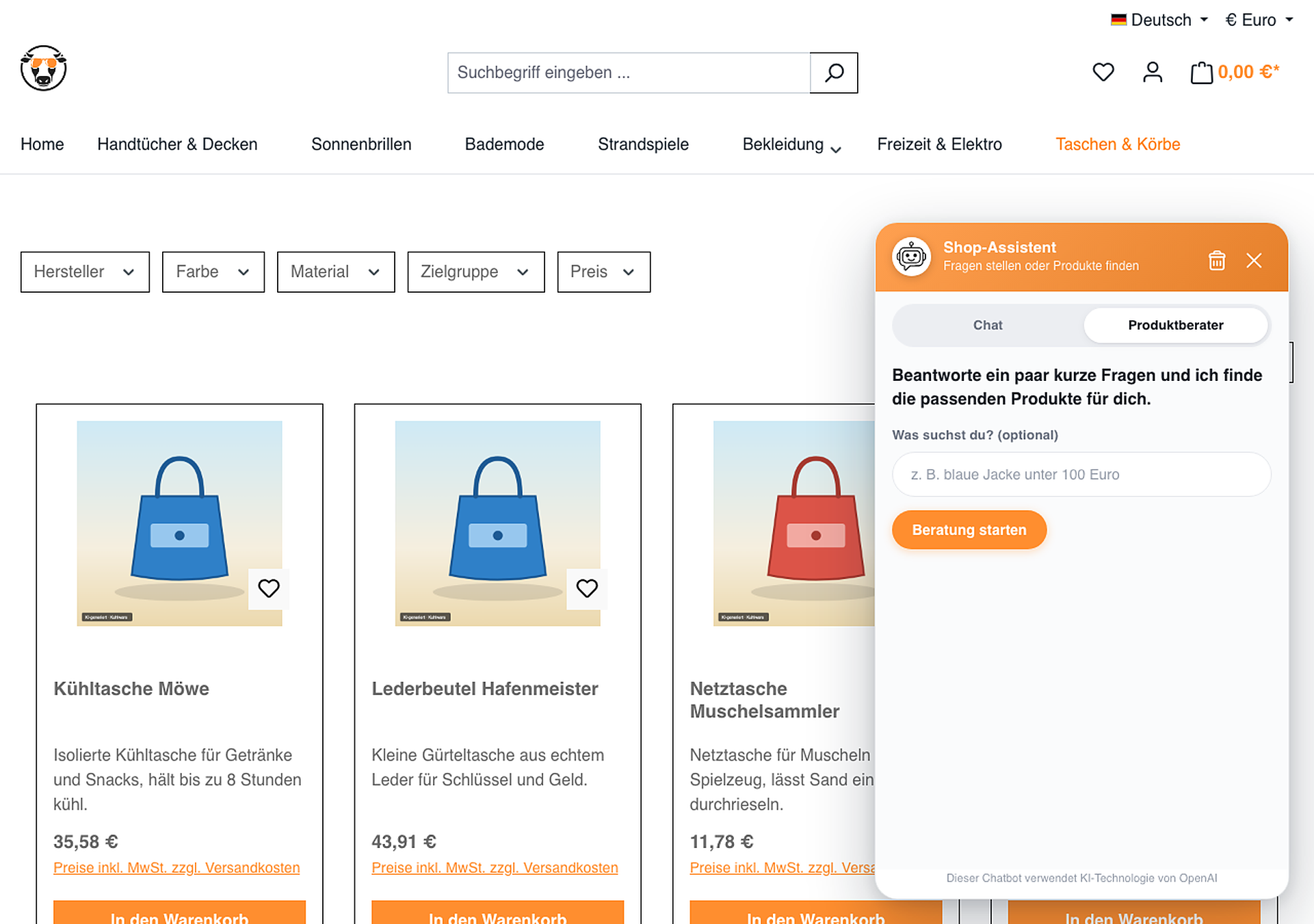Screen dimensions: 1314x924
Task: Clear chat with the trash icon
Action: [1216, 261]
